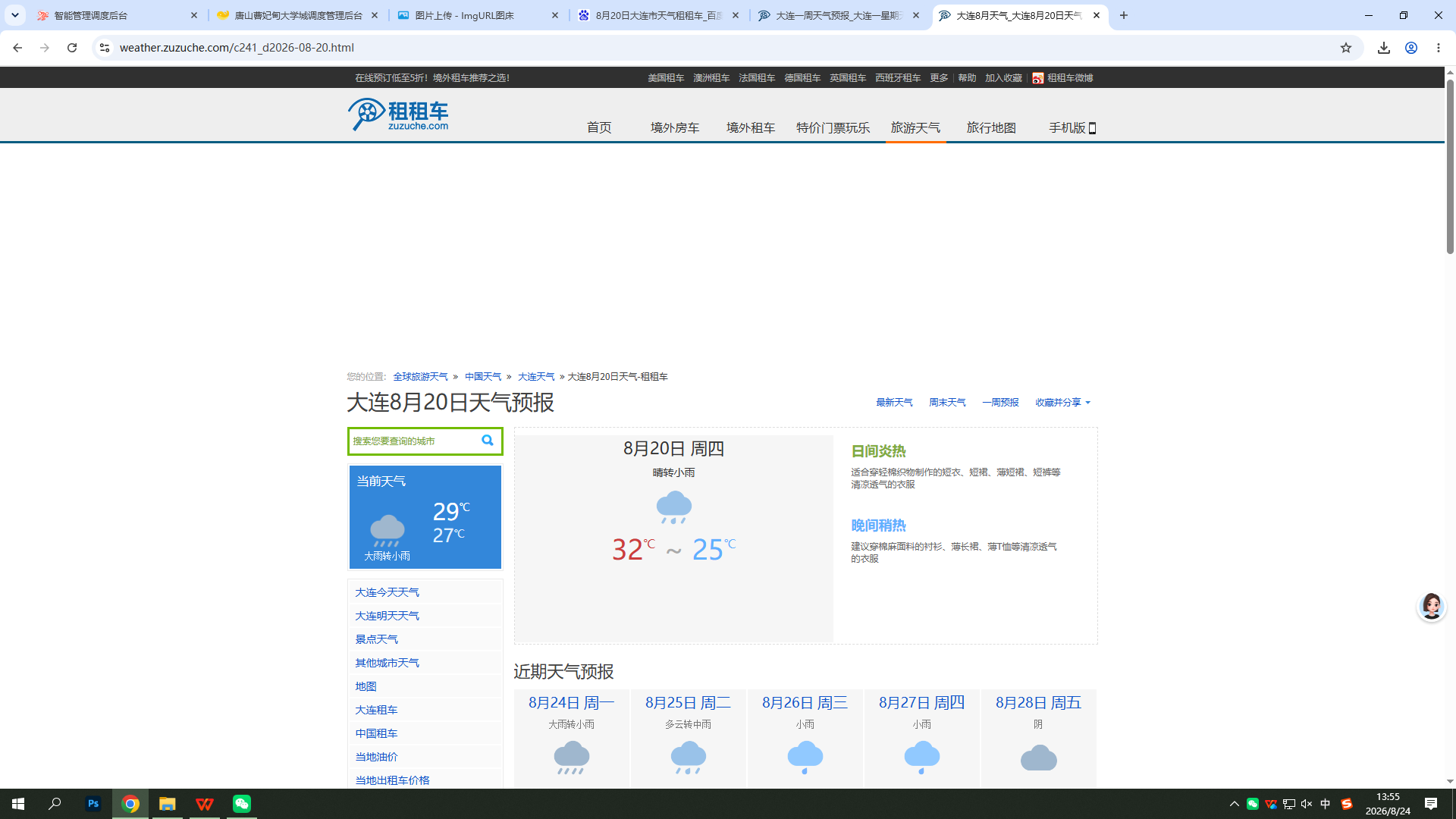Open Windows taskbar search

click(x=55, y=804)
